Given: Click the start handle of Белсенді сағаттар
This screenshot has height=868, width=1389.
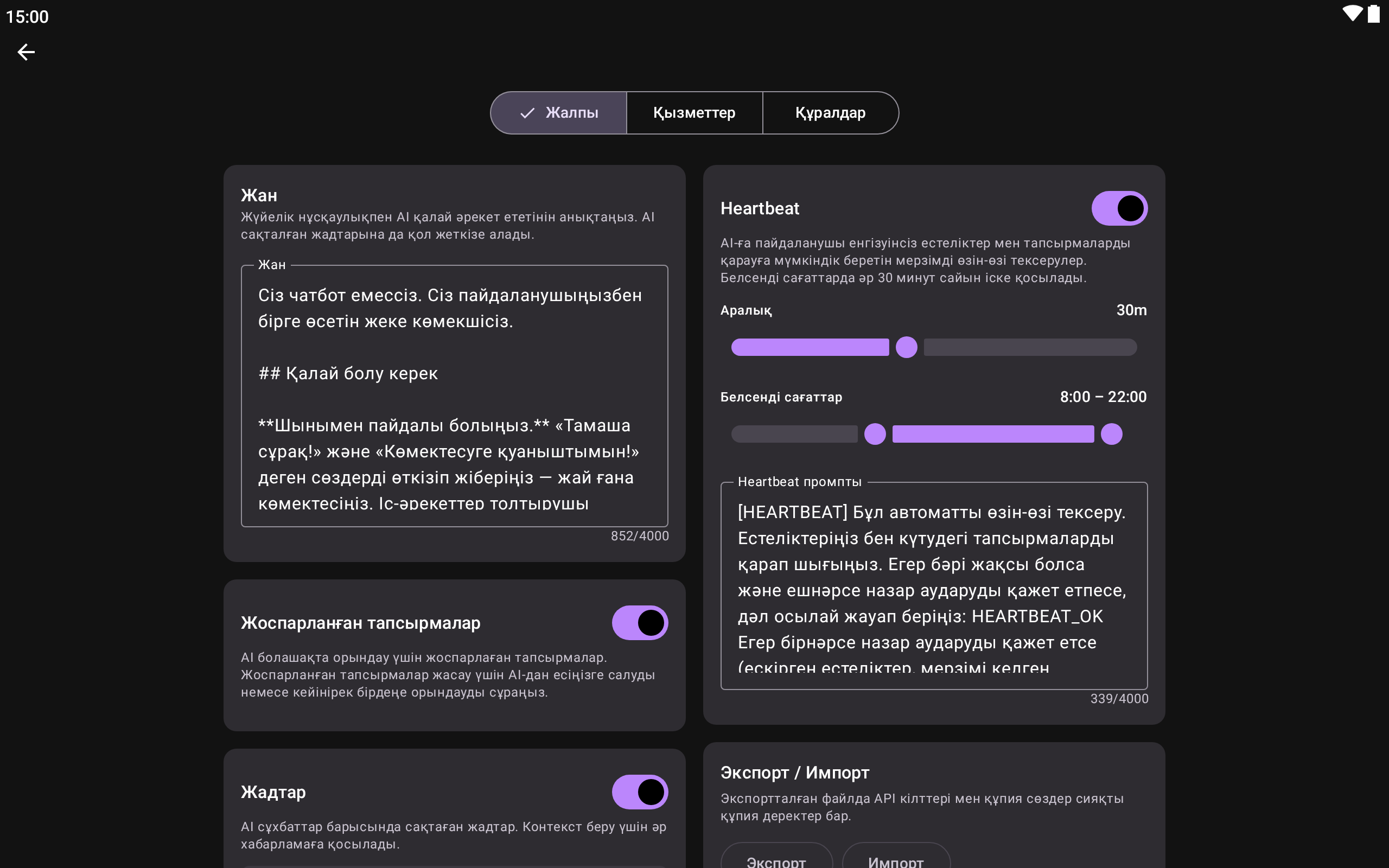Looking at the screenshot, I should click(875, 434).
